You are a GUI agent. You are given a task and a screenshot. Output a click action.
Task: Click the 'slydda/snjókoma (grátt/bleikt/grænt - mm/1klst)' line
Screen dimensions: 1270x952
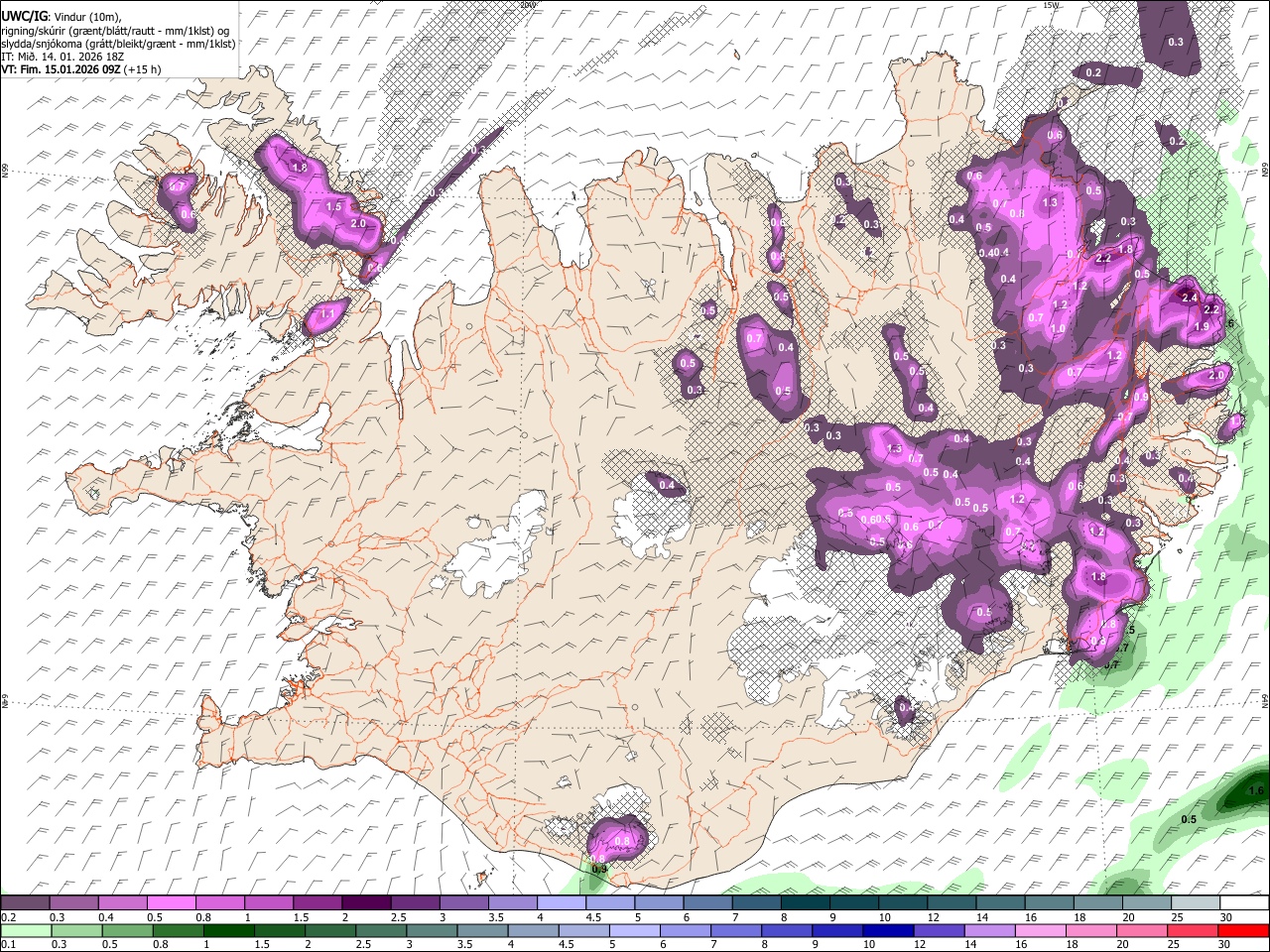click(x=118, y=44)
